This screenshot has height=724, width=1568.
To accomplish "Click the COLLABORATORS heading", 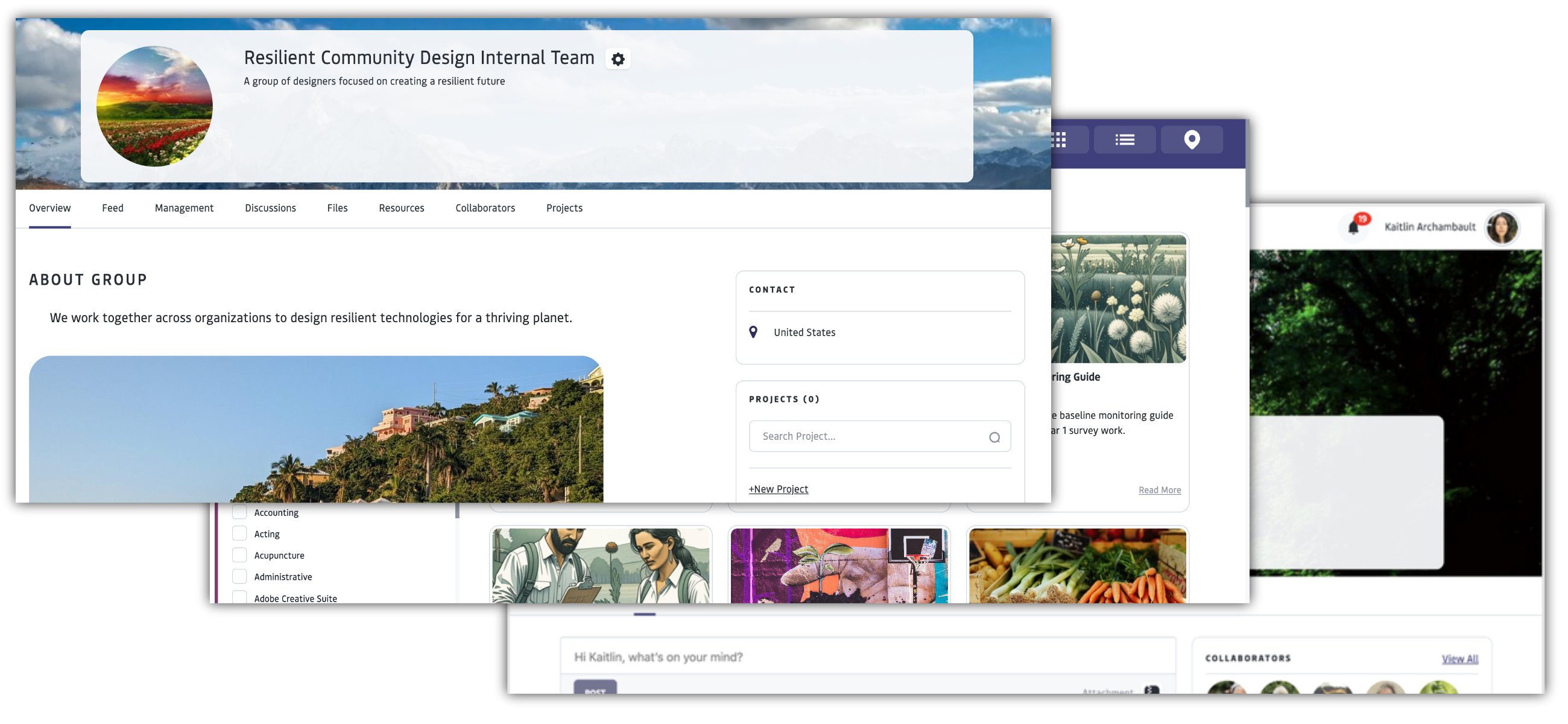I will point(1248,658).
